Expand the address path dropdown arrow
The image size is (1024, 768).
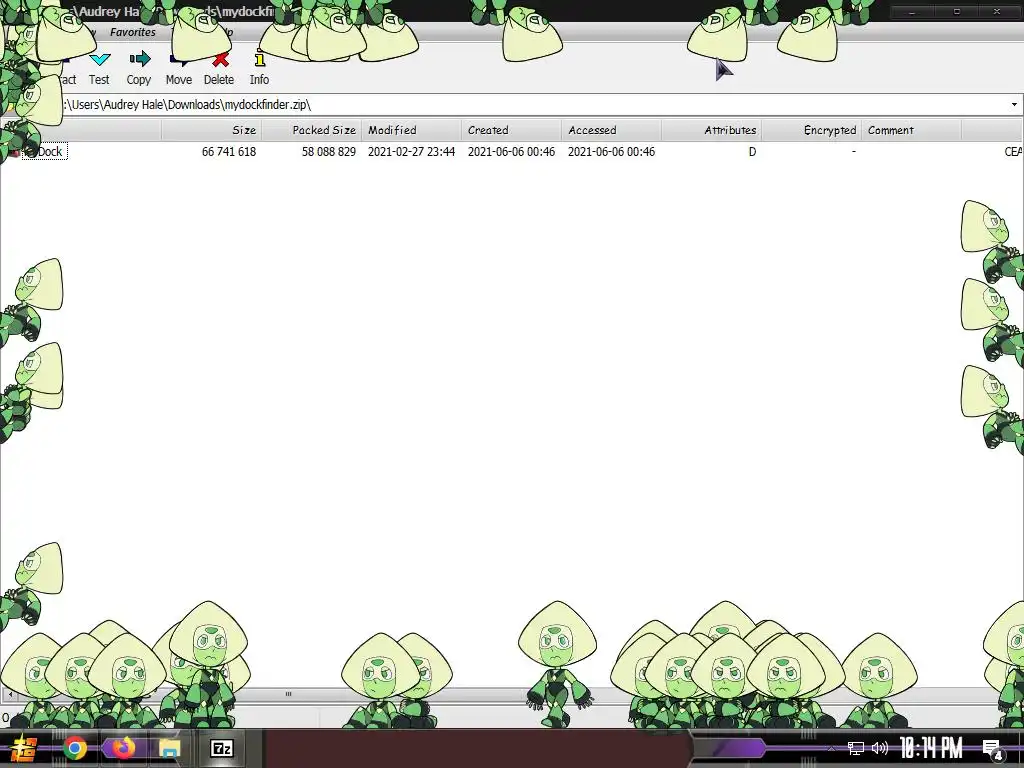[x=1014, y=104]
